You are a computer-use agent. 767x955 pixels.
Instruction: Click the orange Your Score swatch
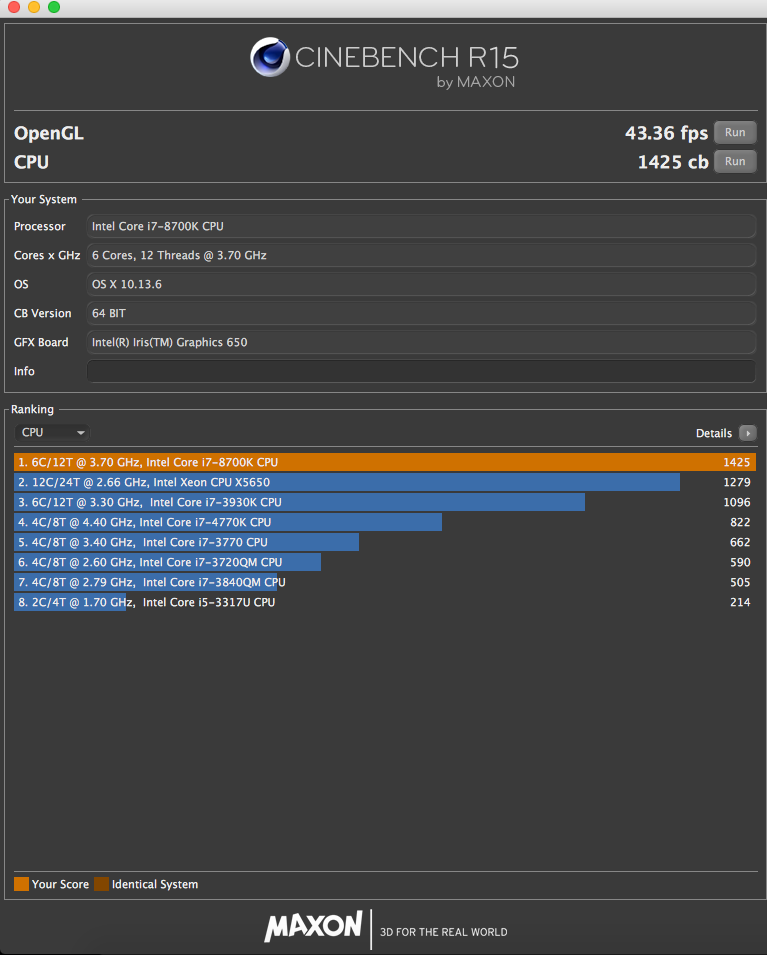(21, 884)
